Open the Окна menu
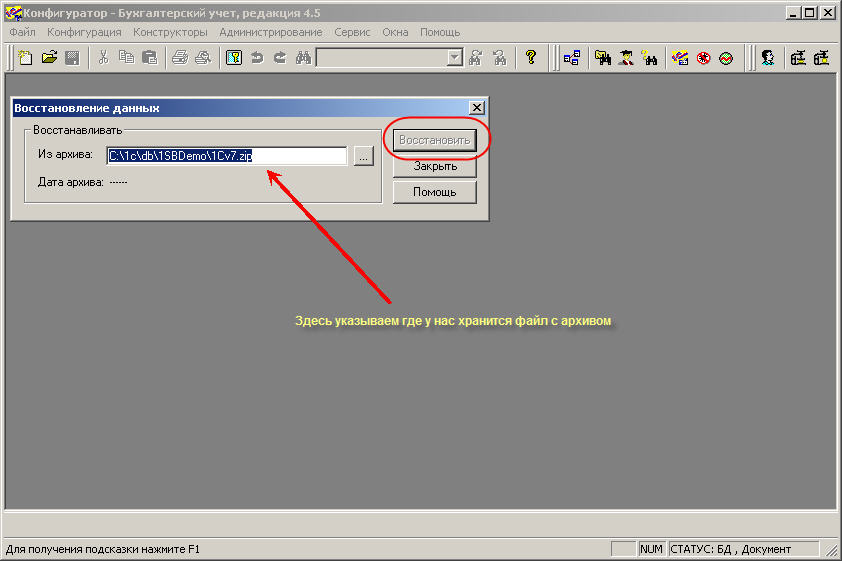842x561 pixels. click(395, 32)
